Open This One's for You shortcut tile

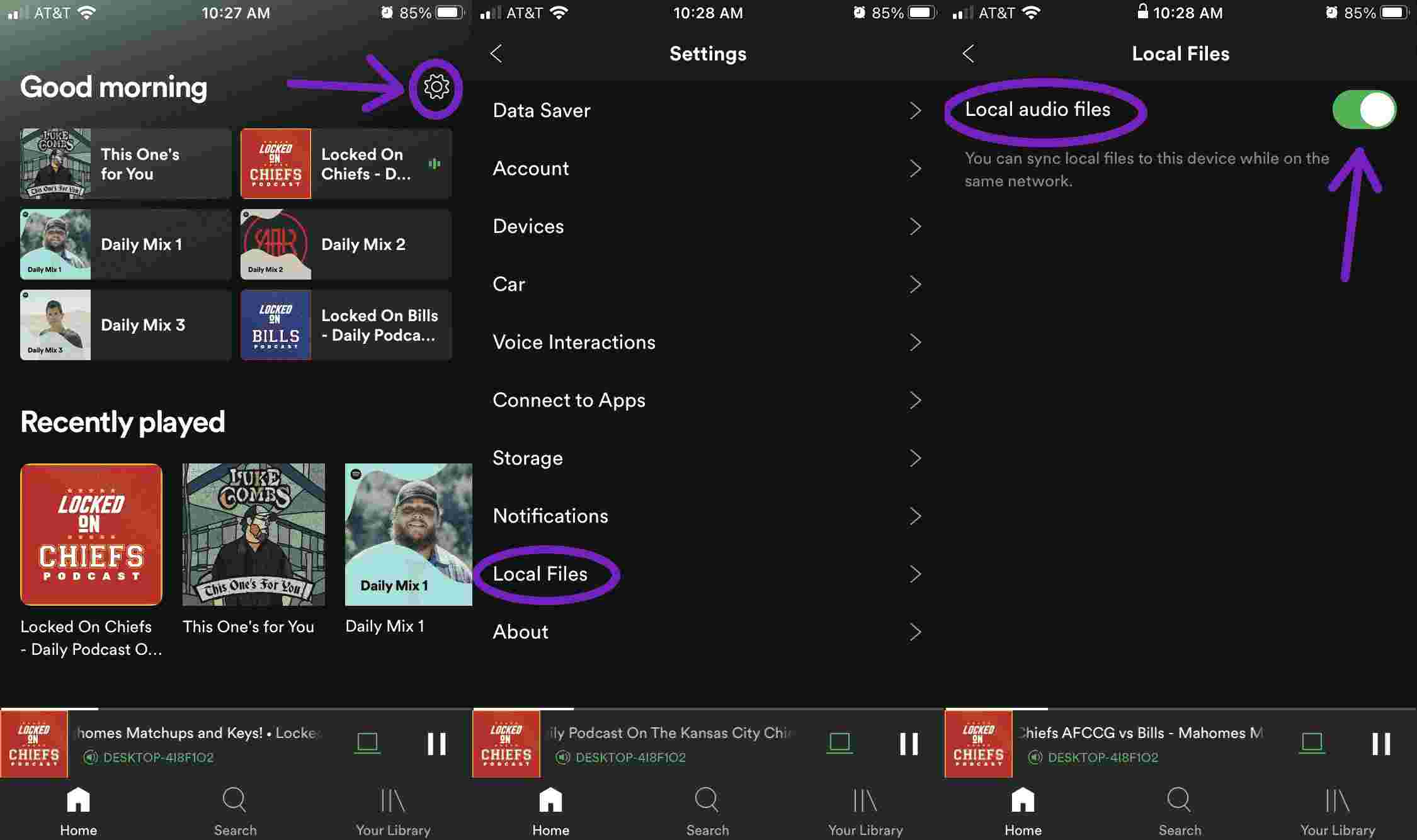(x=126, y=164)
